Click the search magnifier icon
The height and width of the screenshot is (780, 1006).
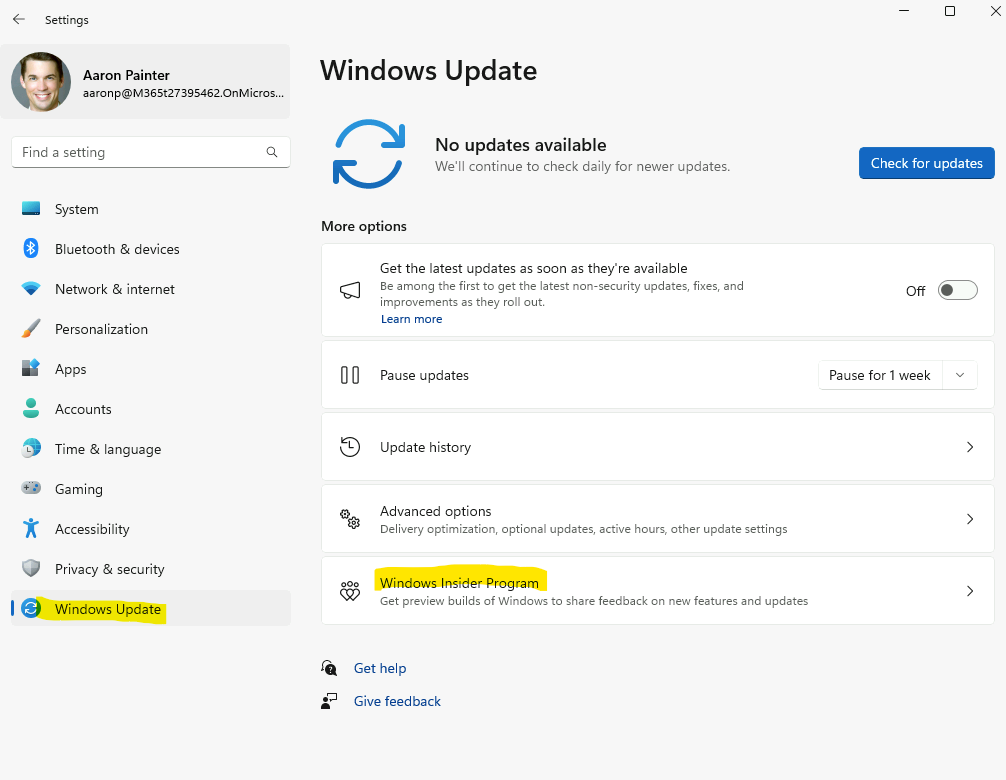click(272, 152)
